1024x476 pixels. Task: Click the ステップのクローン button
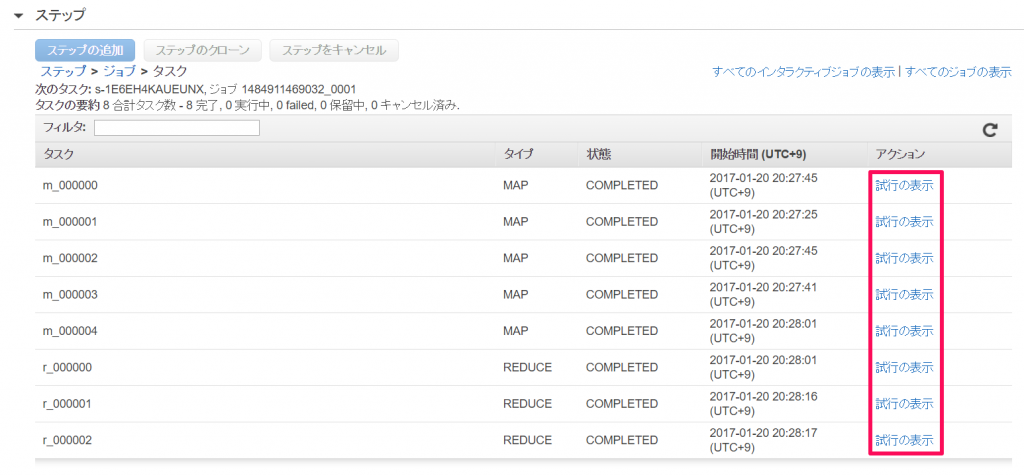[x=202, y=50]
